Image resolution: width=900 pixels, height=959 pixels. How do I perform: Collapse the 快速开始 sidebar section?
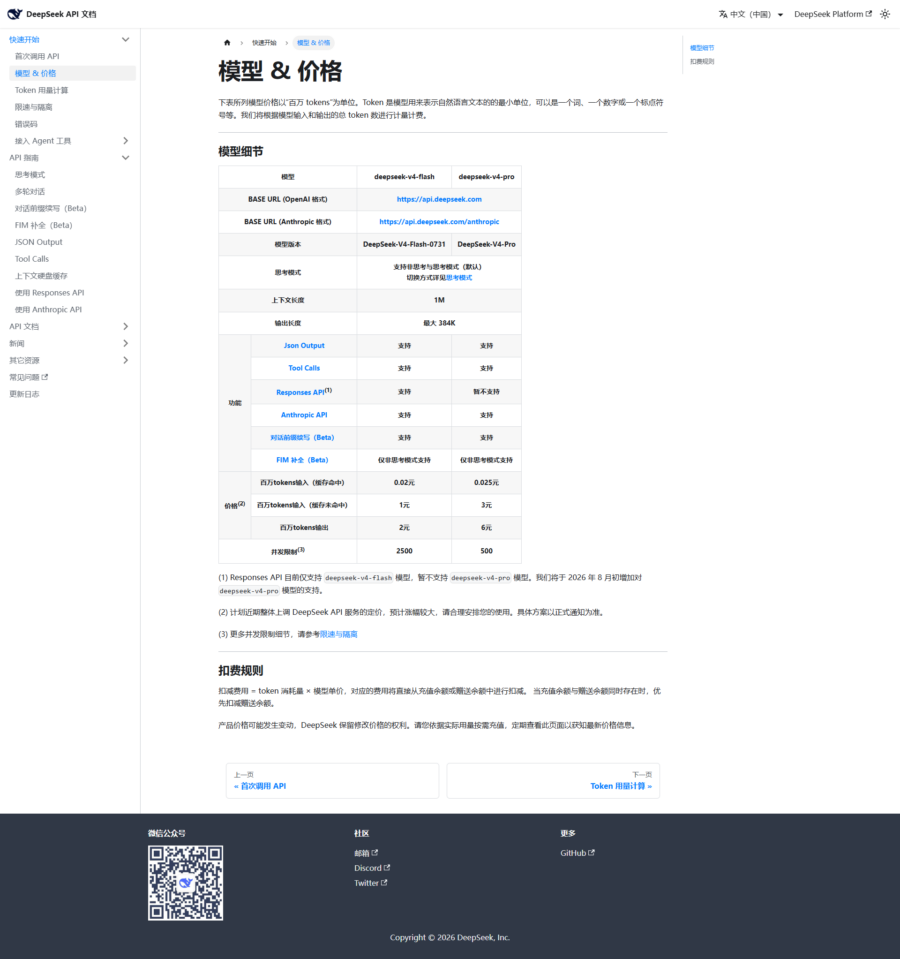[125, 40]
